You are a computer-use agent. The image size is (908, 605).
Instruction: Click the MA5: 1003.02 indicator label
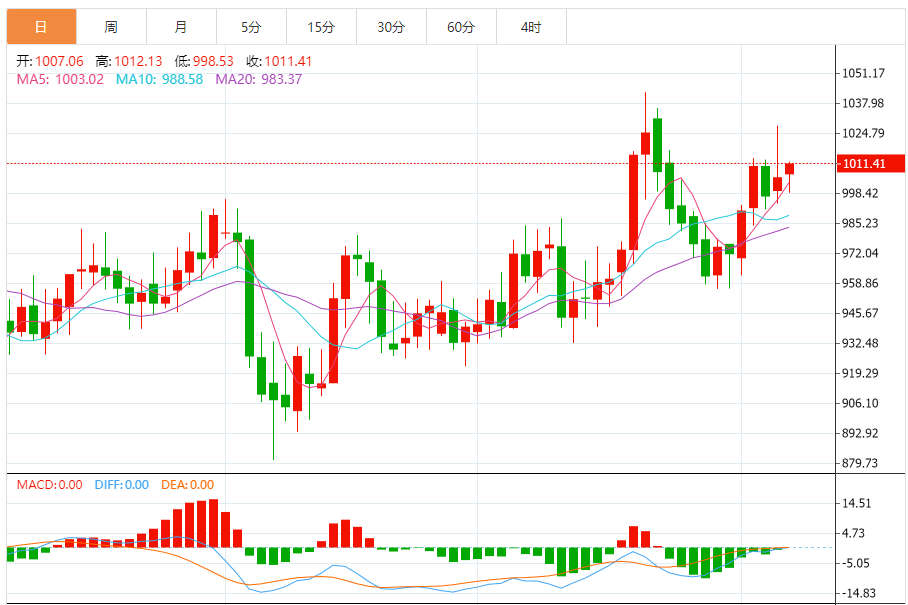[x=60, y=79]
